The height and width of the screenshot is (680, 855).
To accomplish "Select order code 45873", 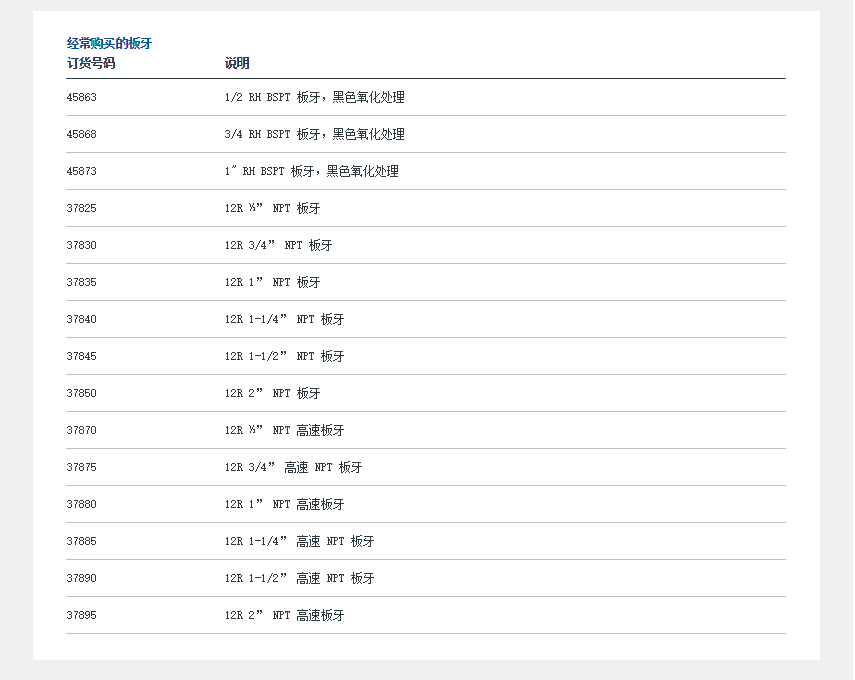I will [82, 172].
